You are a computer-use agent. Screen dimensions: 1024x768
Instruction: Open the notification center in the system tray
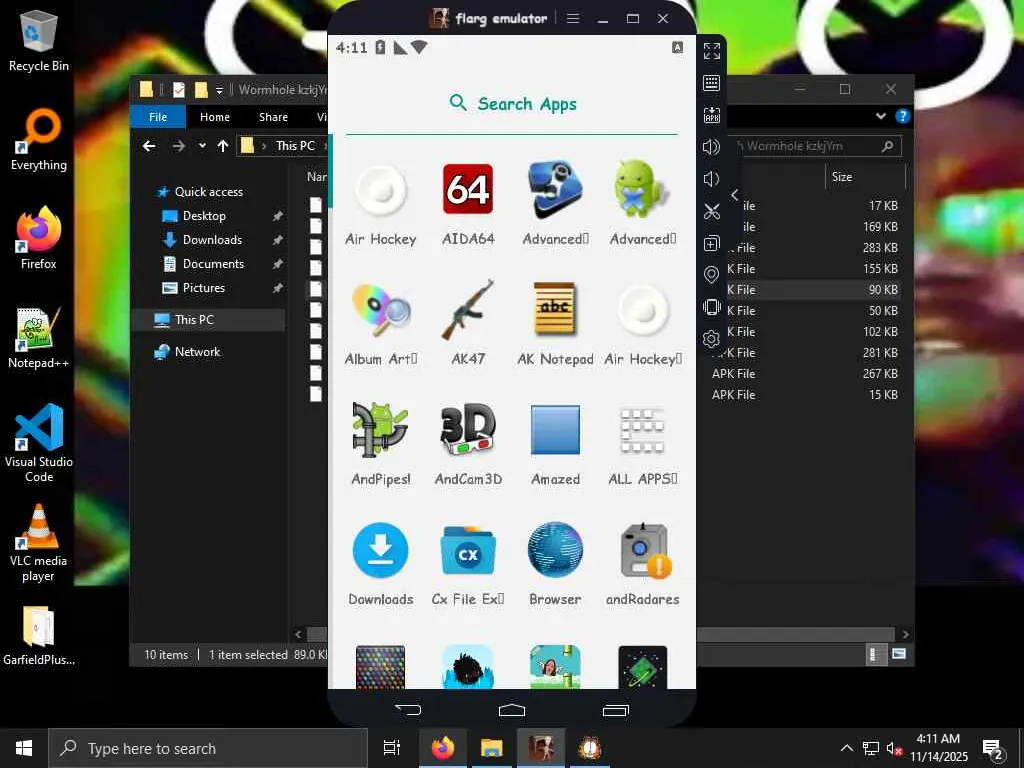(x=994, y=749)
